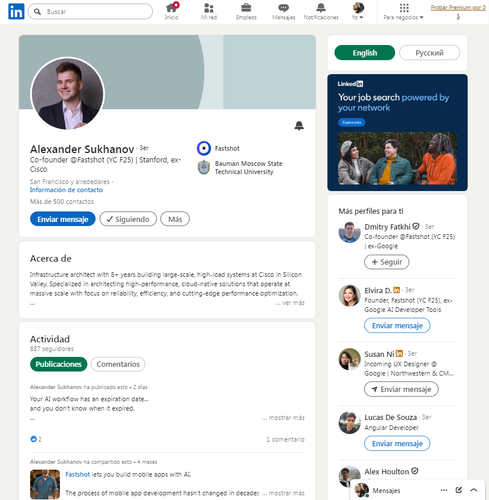This screenshot has height=500, width=489.
Task: Expand the Yo profile dropdown
Action: click(358, 11)
